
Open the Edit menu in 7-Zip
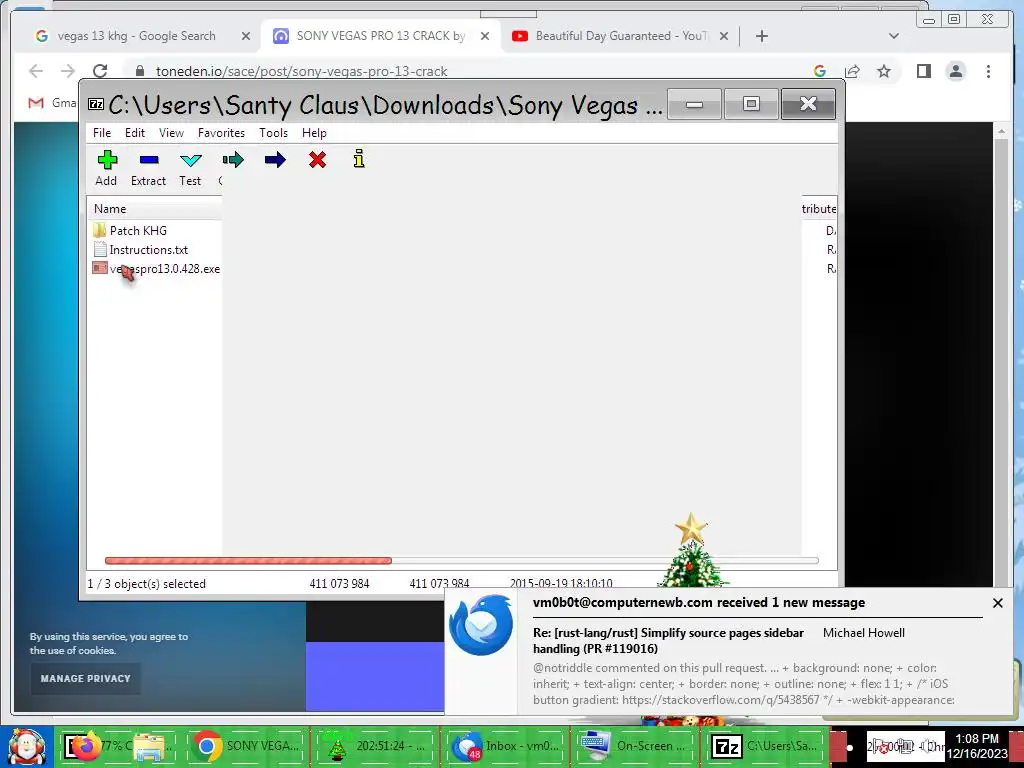[x=135, y=133]
